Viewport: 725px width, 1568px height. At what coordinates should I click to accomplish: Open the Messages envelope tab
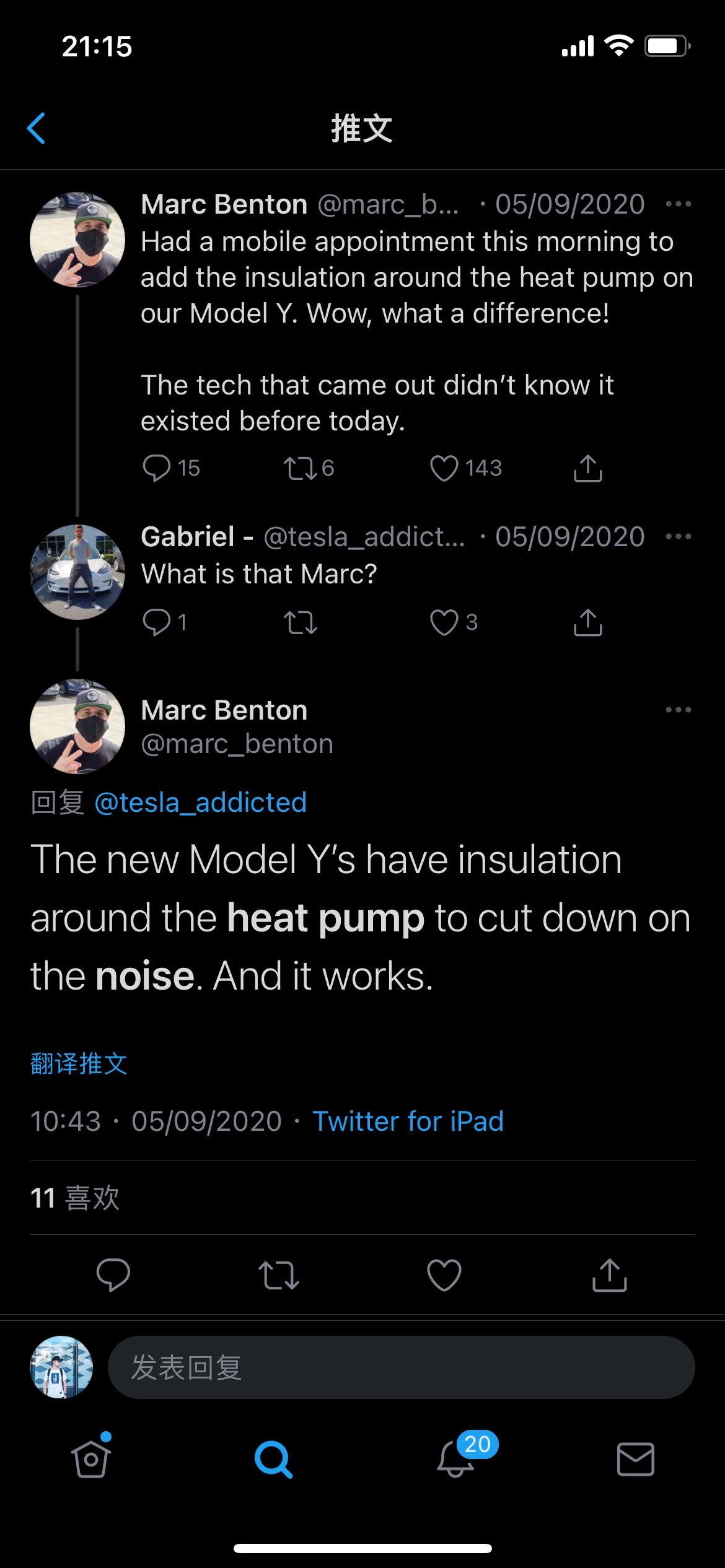[635, 1459]
